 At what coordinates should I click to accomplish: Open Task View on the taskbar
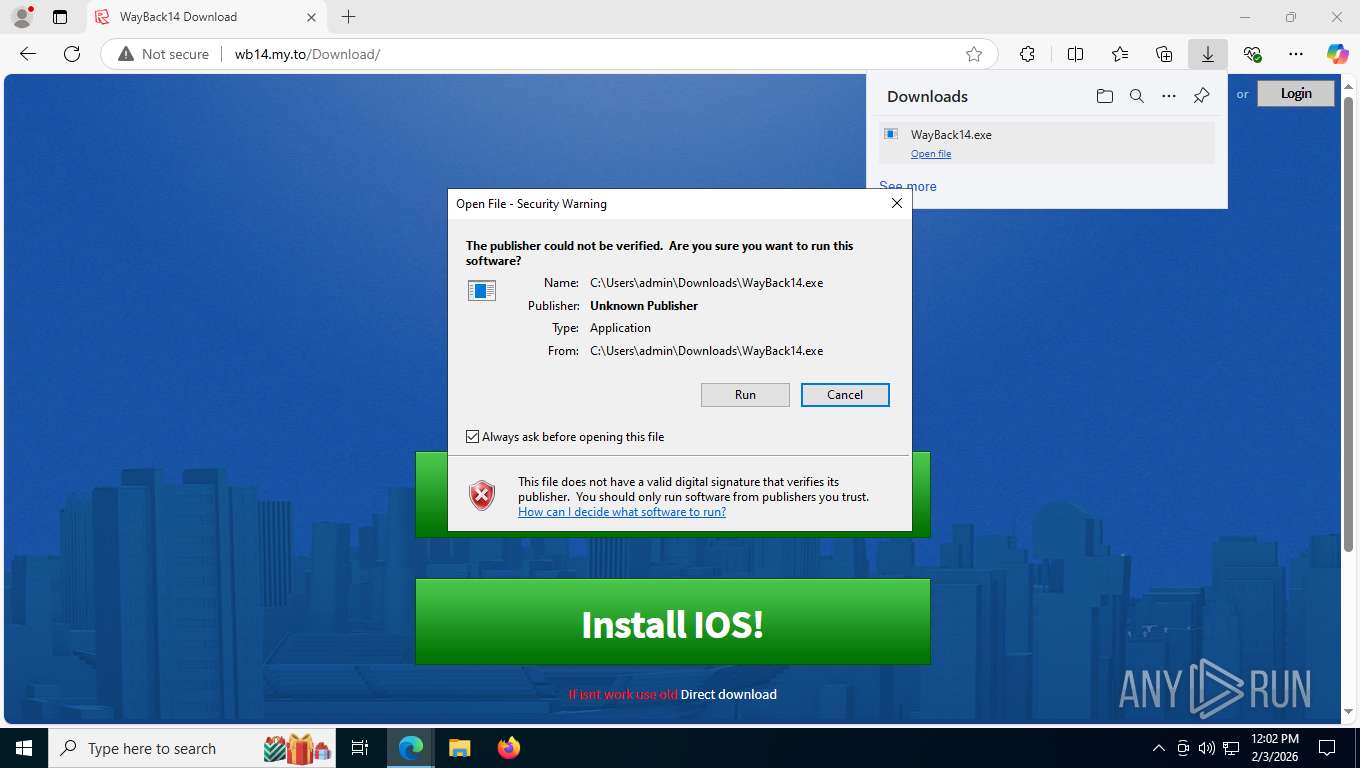coord(361,748)
